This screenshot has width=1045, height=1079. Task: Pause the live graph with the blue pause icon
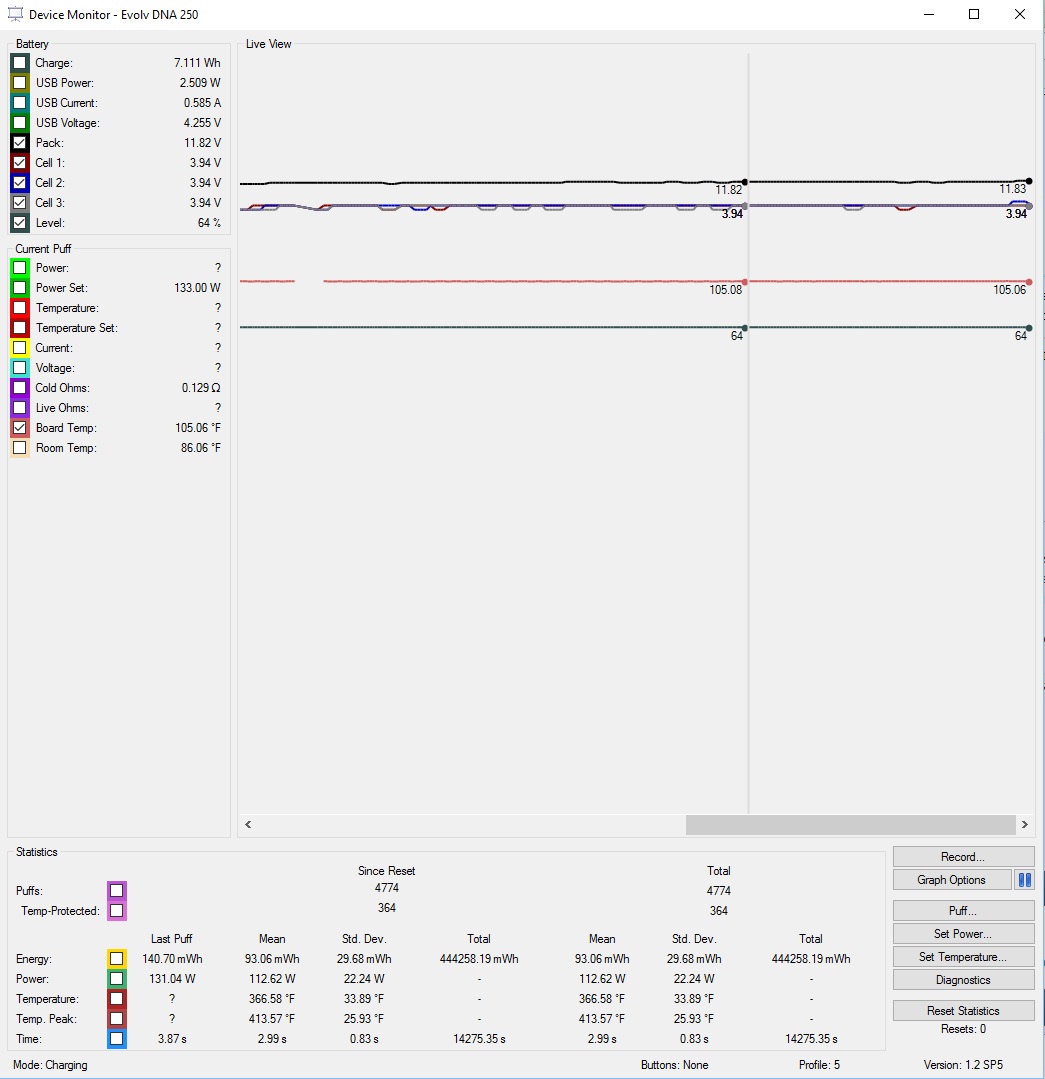click(x=1024, y=880)
